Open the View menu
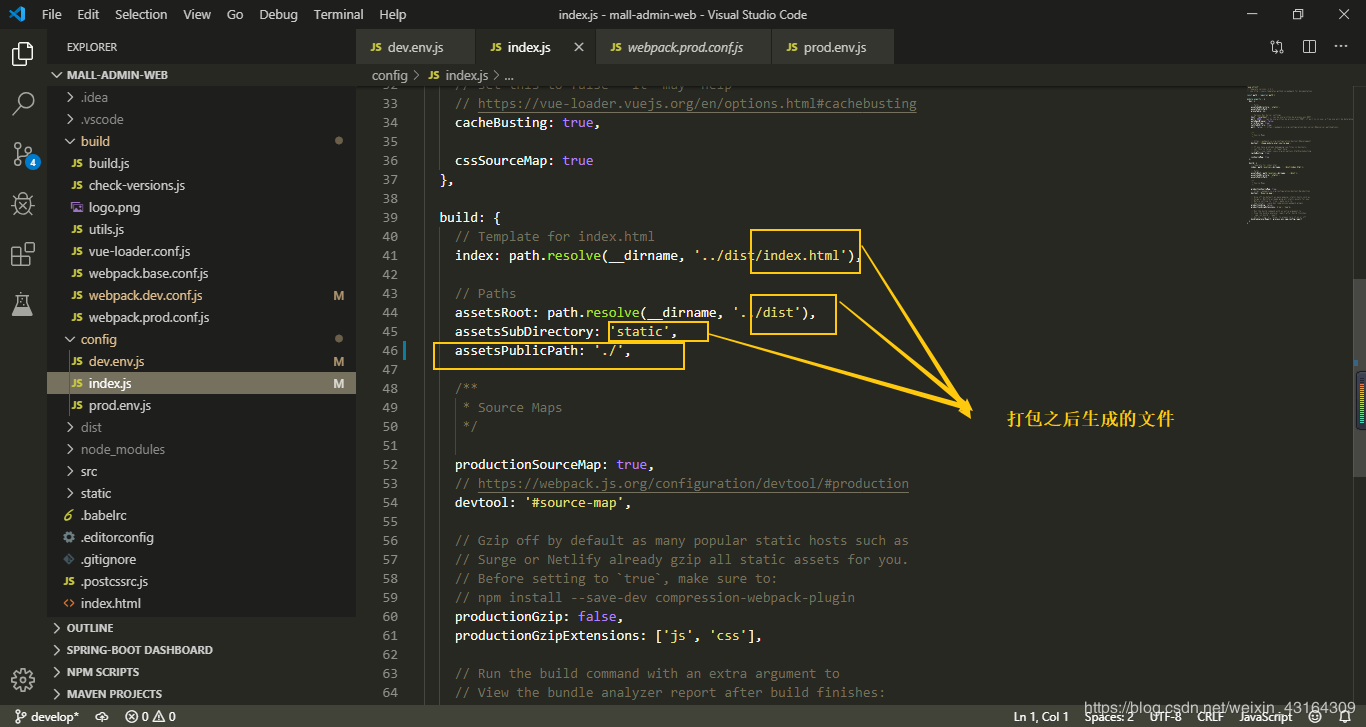The image size is (1366, 727). [197, 15]
